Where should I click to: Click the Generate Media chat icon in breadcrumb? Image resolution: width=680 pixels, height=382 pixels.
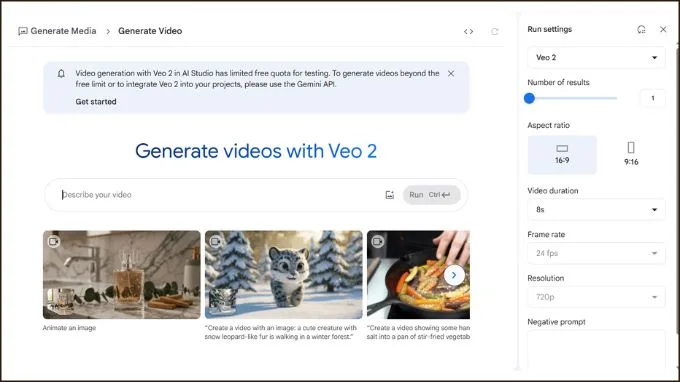pyautogui.click(x=23, y=31)
